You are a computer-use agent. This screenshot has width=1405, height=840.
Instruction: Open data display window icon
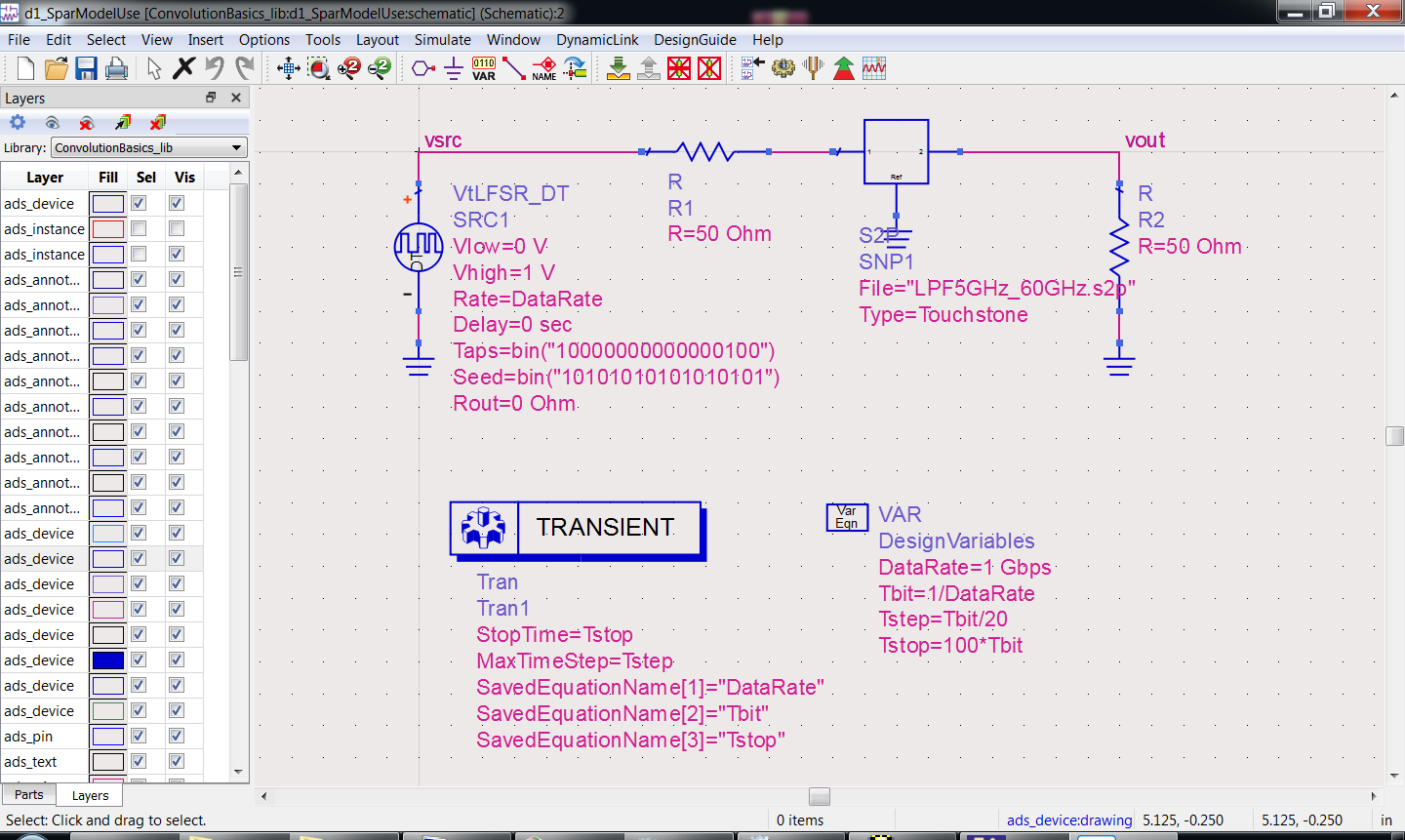click(874, 68)
